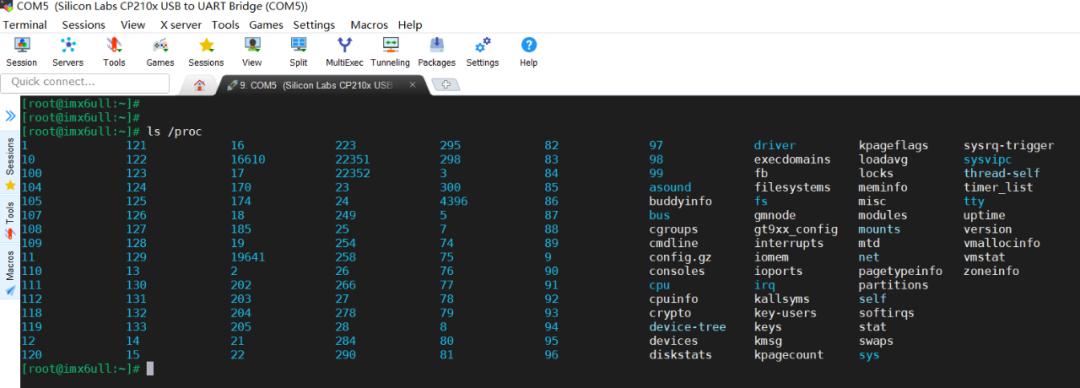The width and height of the screenshot is (1080, 388).
Task: Click 'partitions' in the terminal listing
Action: [893, 285]
